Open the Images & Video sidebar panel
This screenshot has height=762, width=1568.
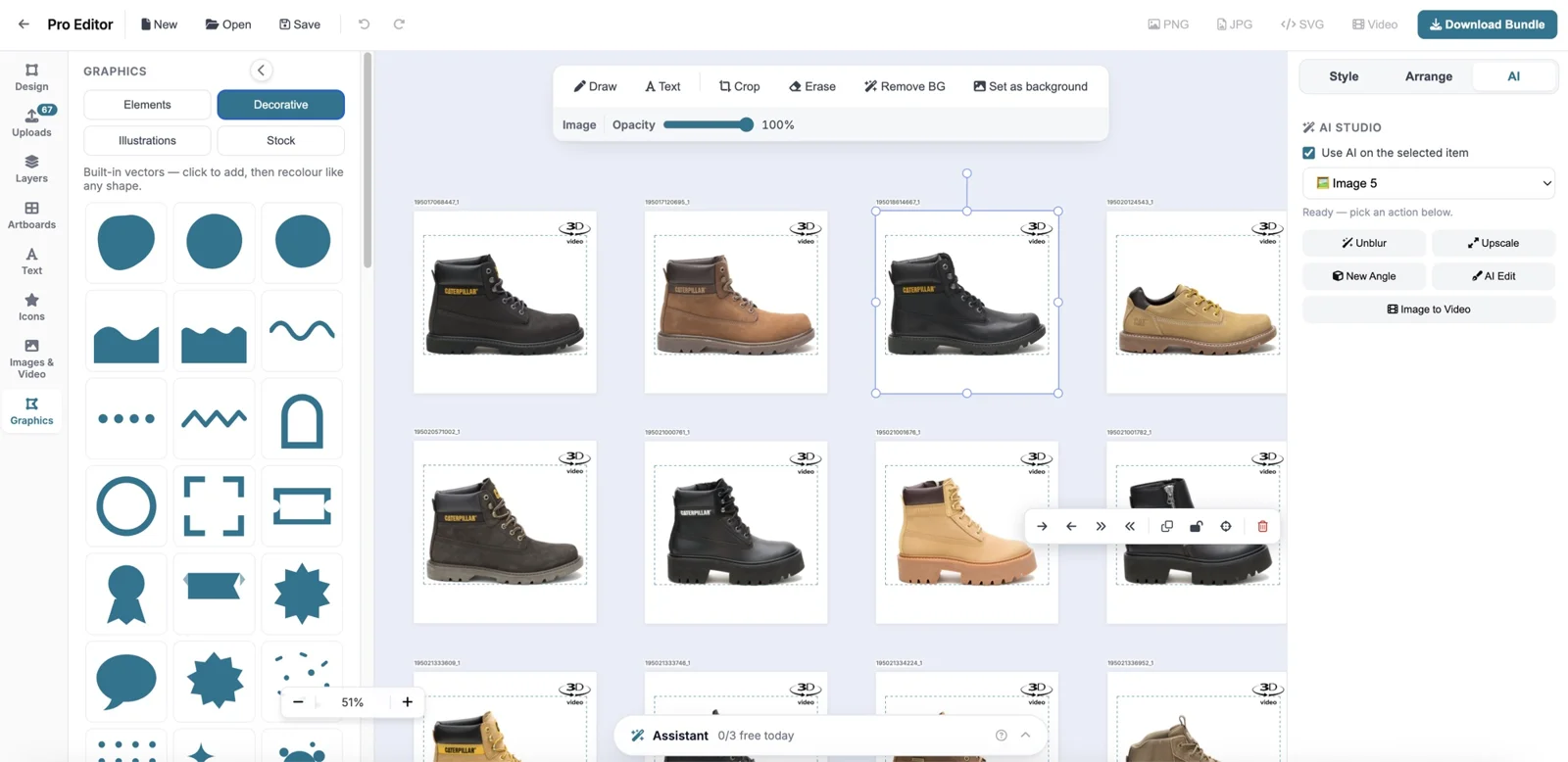click(x=31, y=358)
